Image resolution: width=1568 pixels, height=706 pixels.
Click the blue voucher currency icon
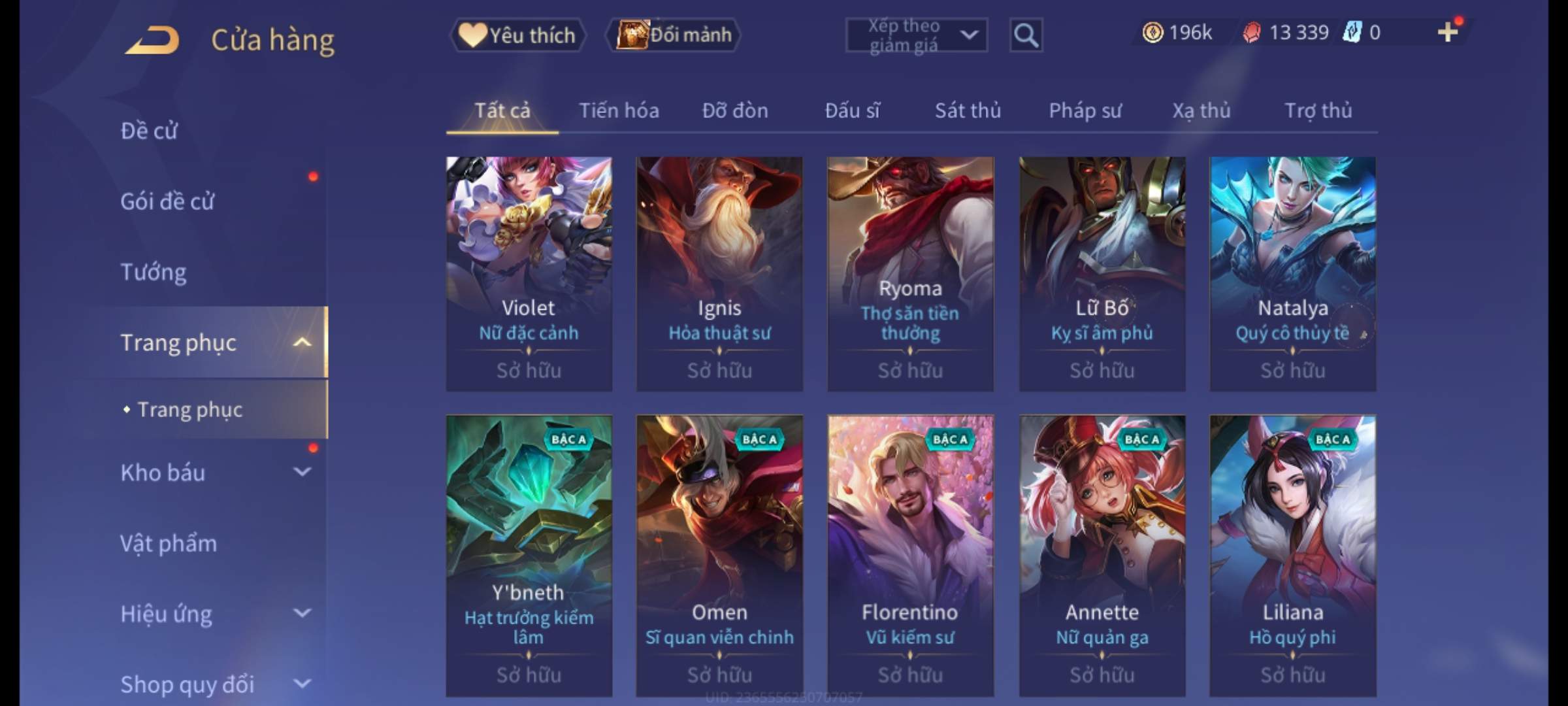1352,33
